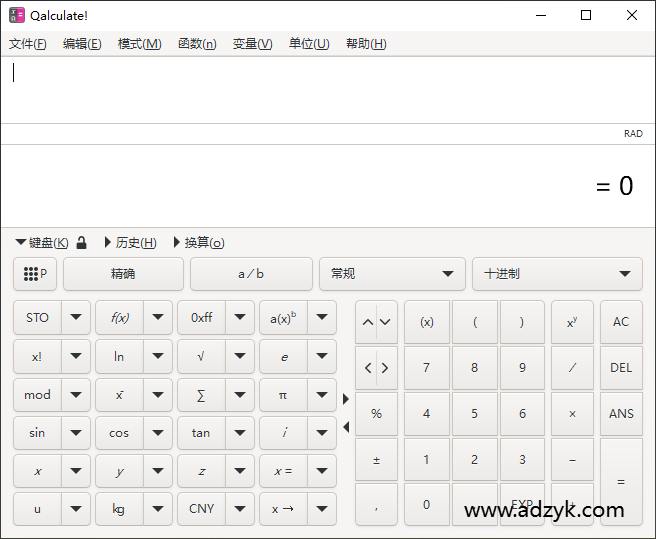Open the dropdown arrow next to 0xff

tap(240, 317)
